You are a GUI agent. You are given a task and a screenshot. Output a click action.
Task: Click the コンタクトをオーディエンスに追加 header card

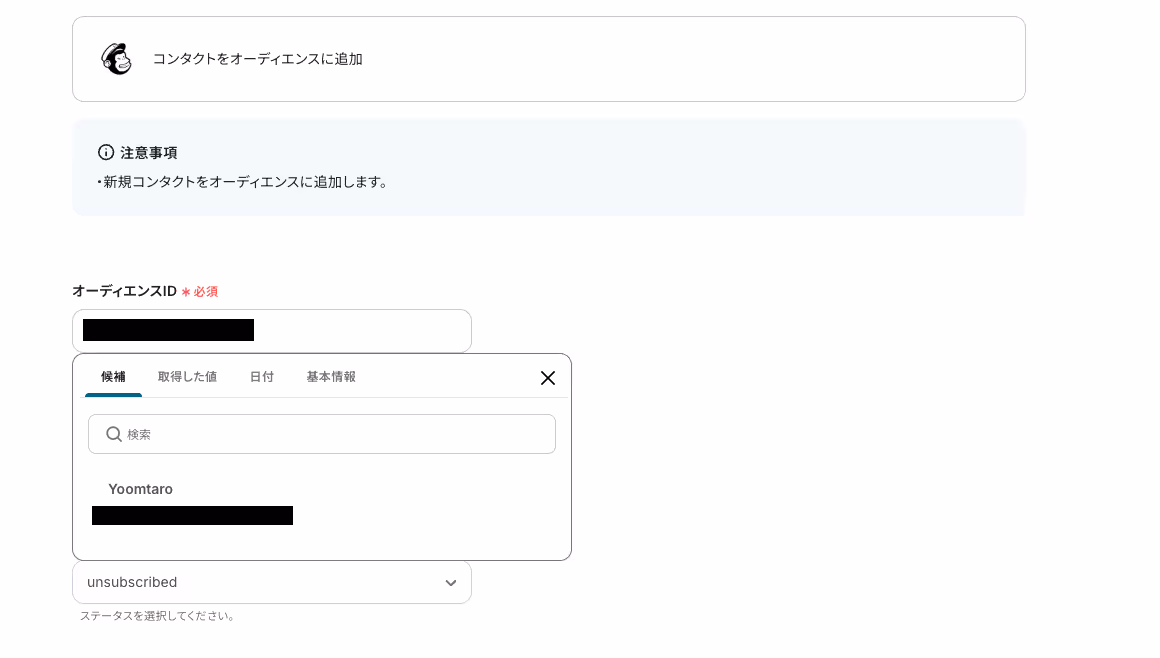[x=549, y=59]
